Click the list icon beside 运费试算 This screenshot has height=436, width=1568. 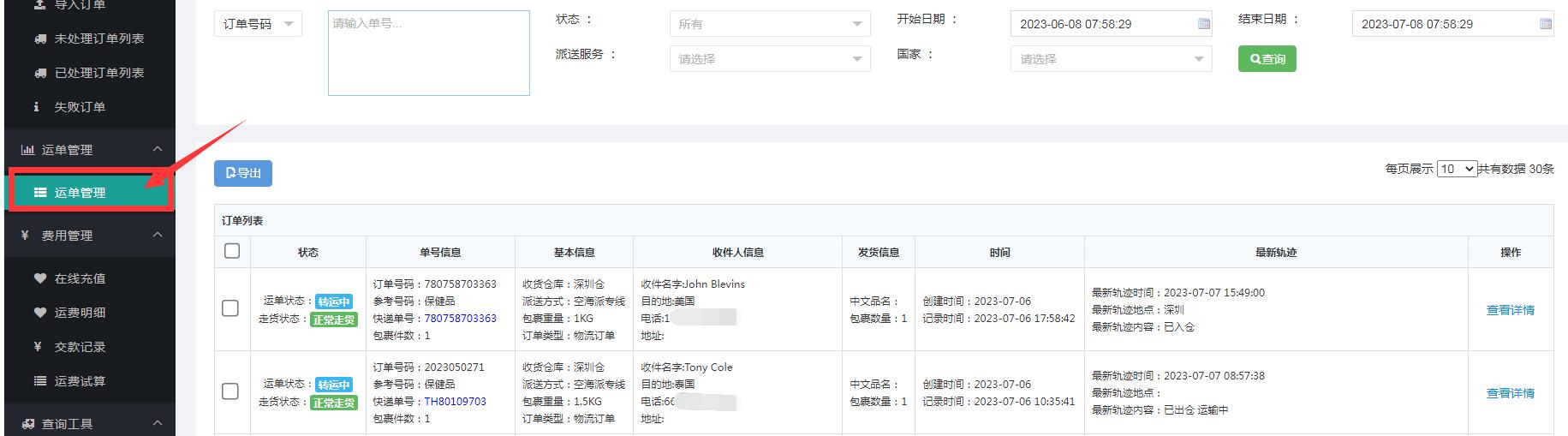coord(39,381)
